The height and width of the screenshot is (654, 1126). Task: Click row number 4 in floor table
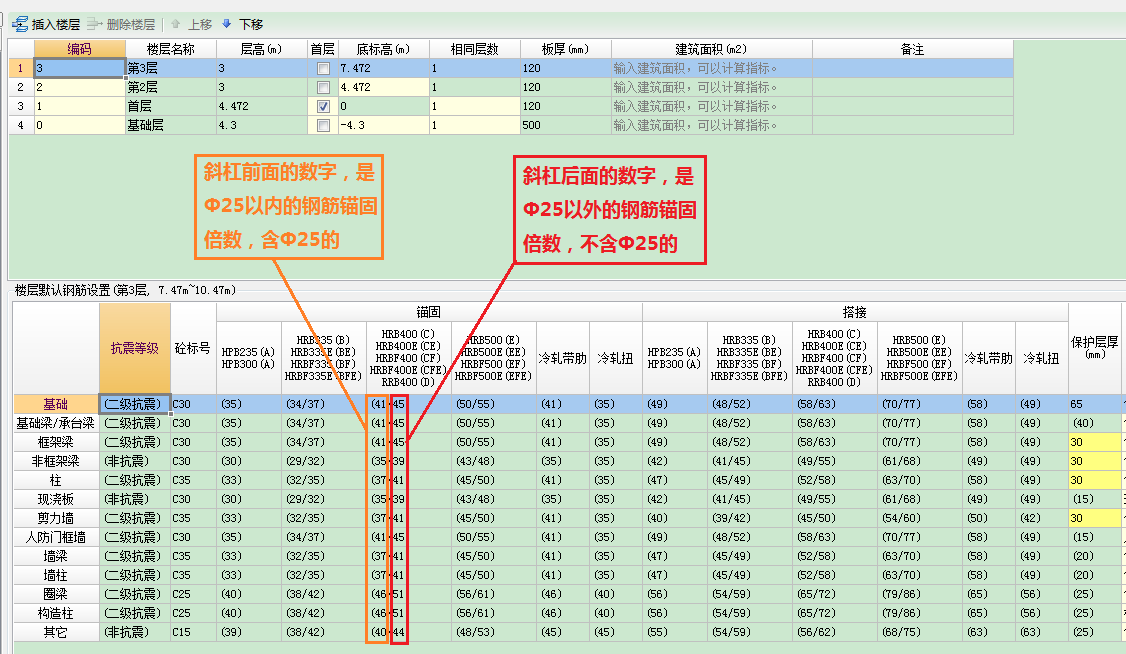point(21,125)
